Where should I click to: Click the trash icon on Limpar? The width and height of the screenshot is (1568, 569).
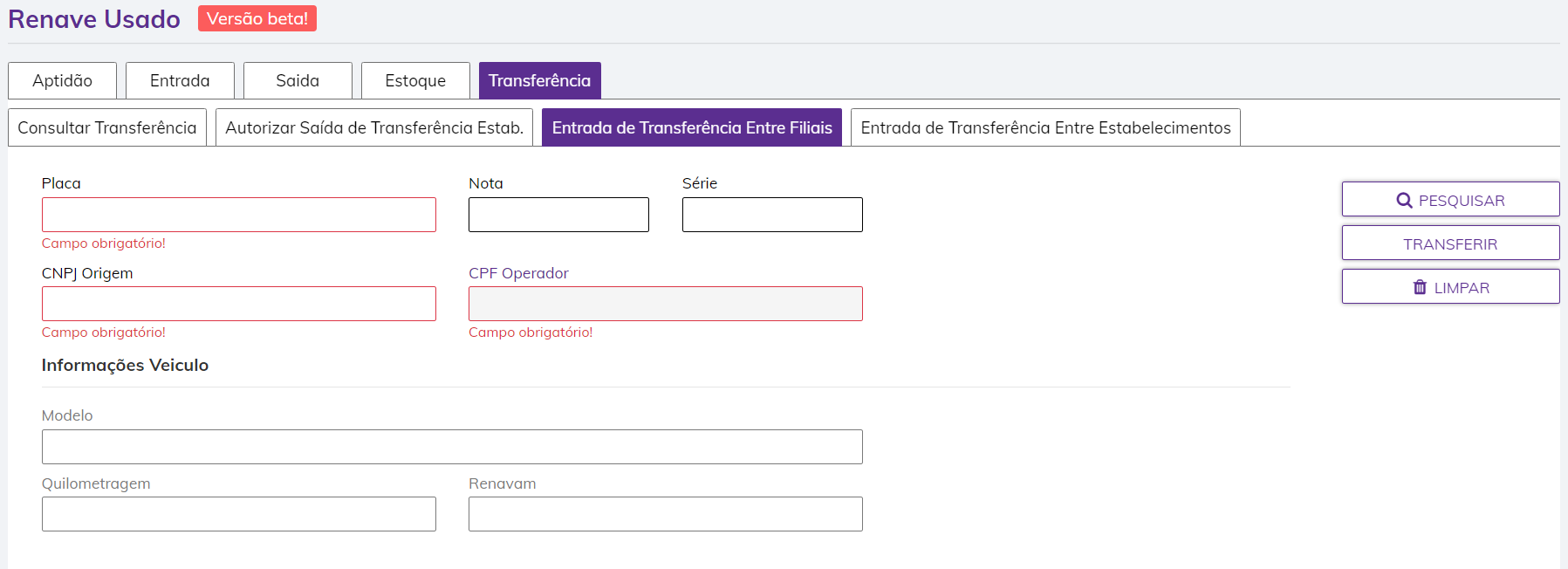1420,287
